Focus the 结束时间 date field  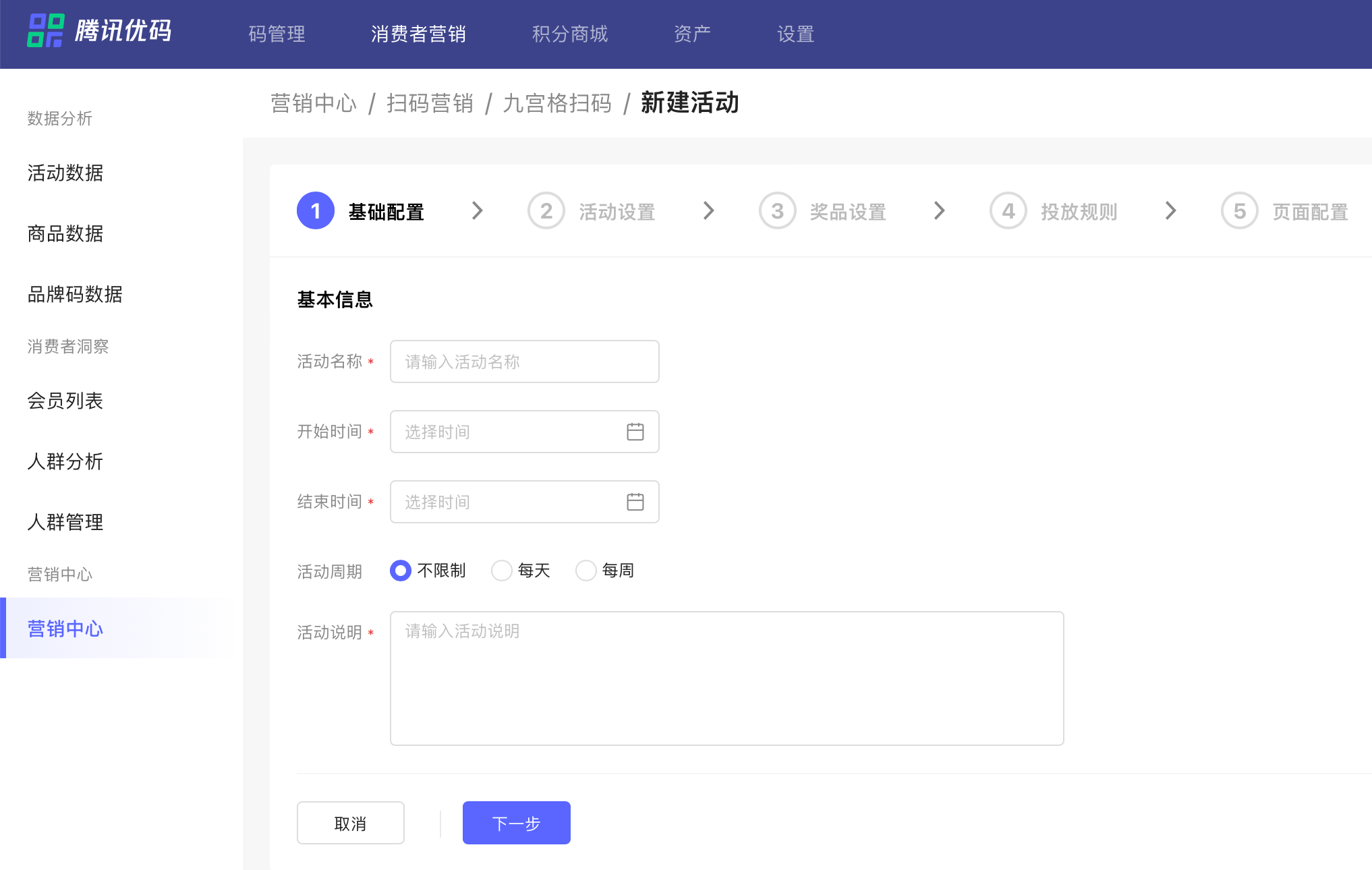(x=525, y=502)
